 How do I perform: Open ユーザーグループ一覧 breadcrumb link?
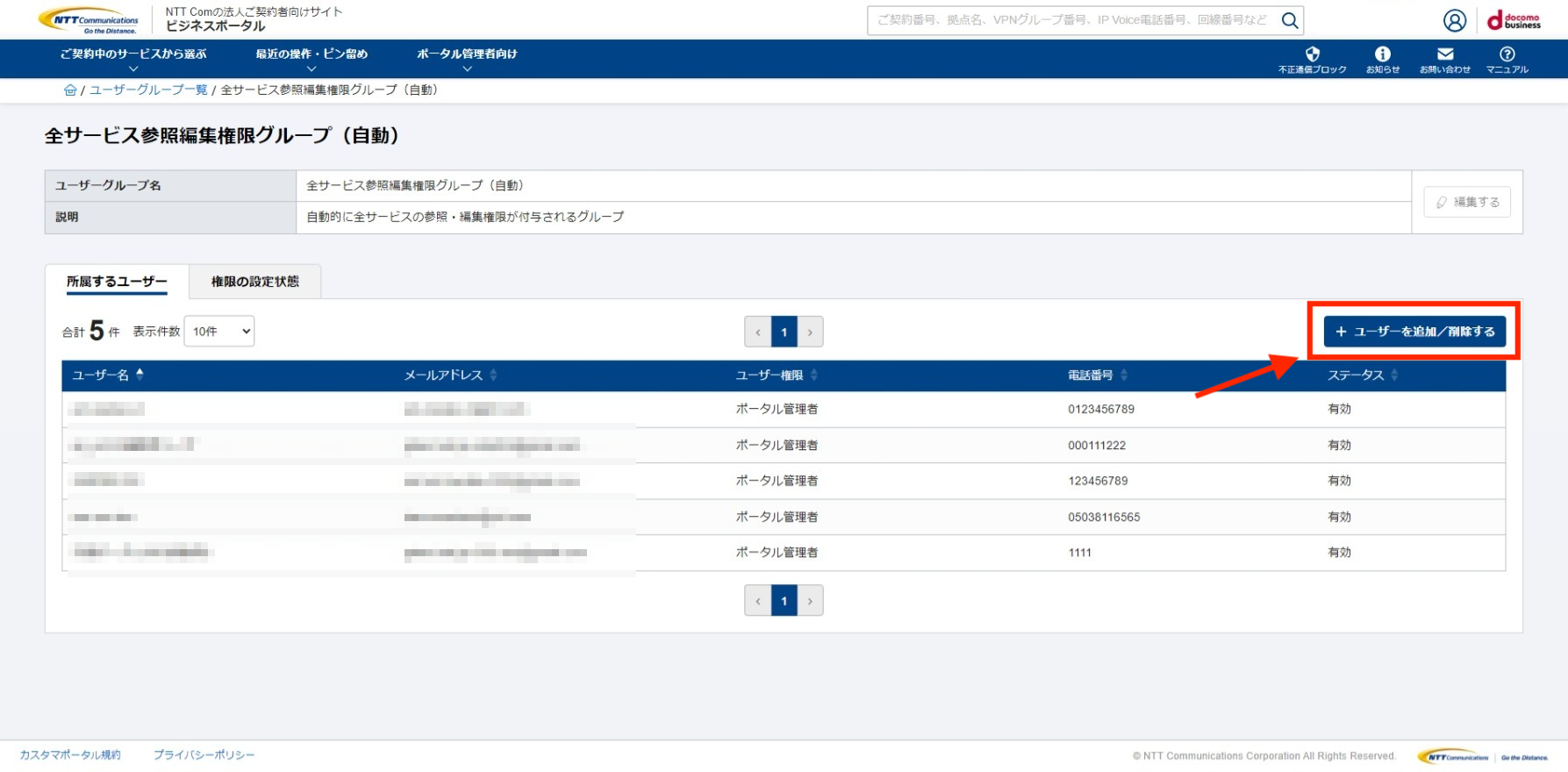[x=148, y=90]
